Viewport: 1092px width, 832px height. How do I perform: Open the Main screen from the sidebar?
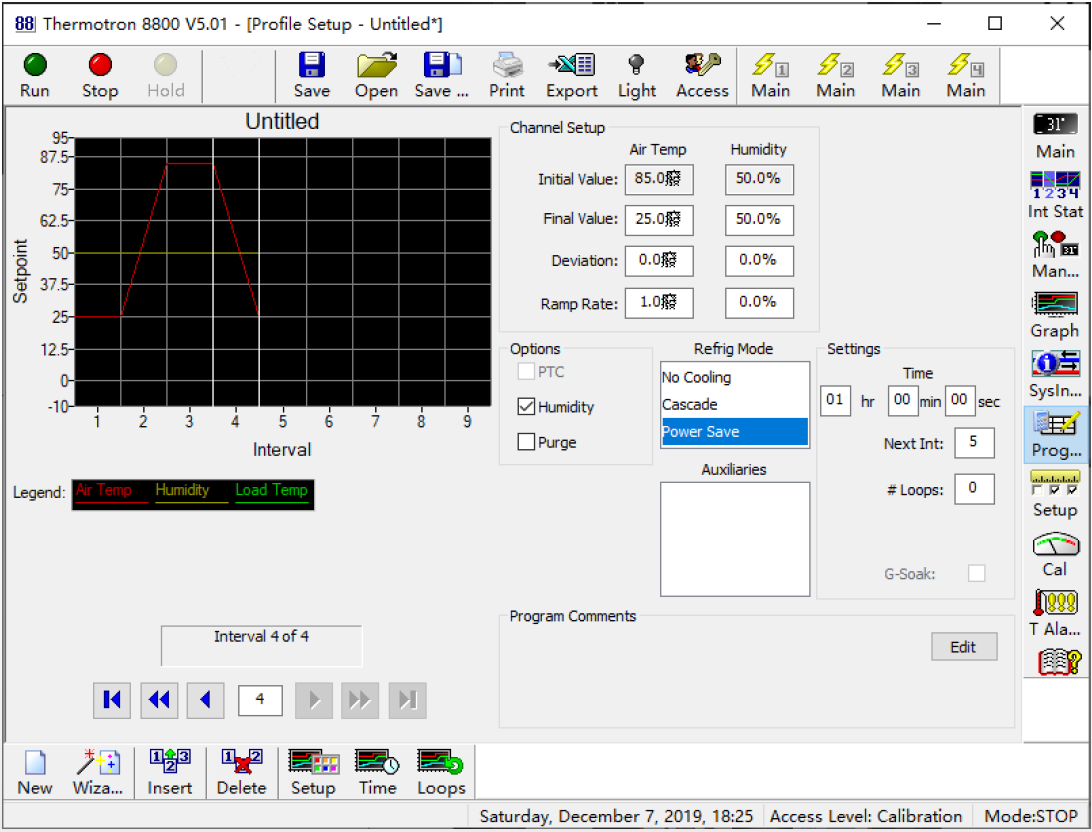click(x=1055, y=136)
